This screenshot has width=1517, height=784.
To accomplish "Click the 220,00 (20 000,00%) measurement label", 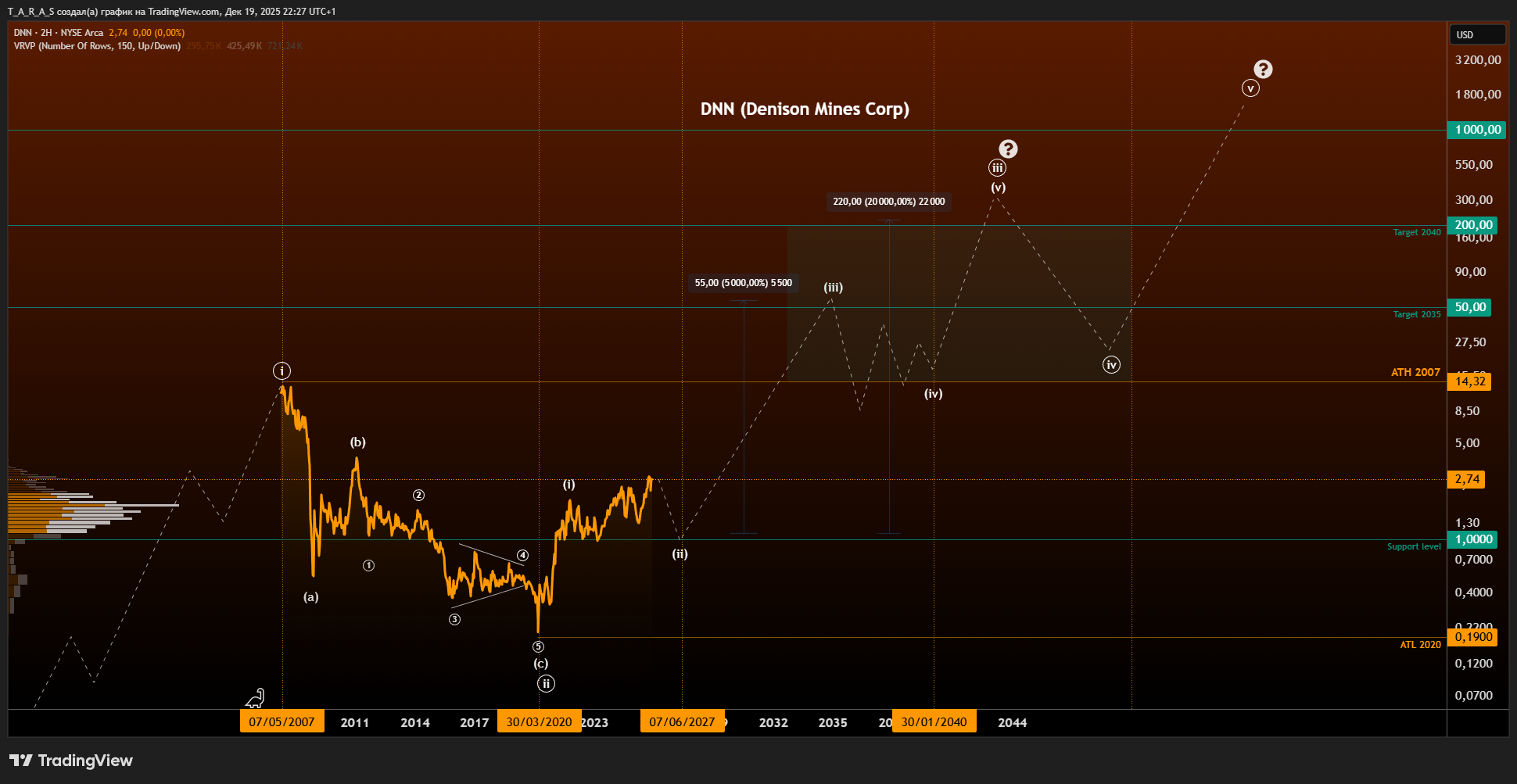I will tap(888, 202).
